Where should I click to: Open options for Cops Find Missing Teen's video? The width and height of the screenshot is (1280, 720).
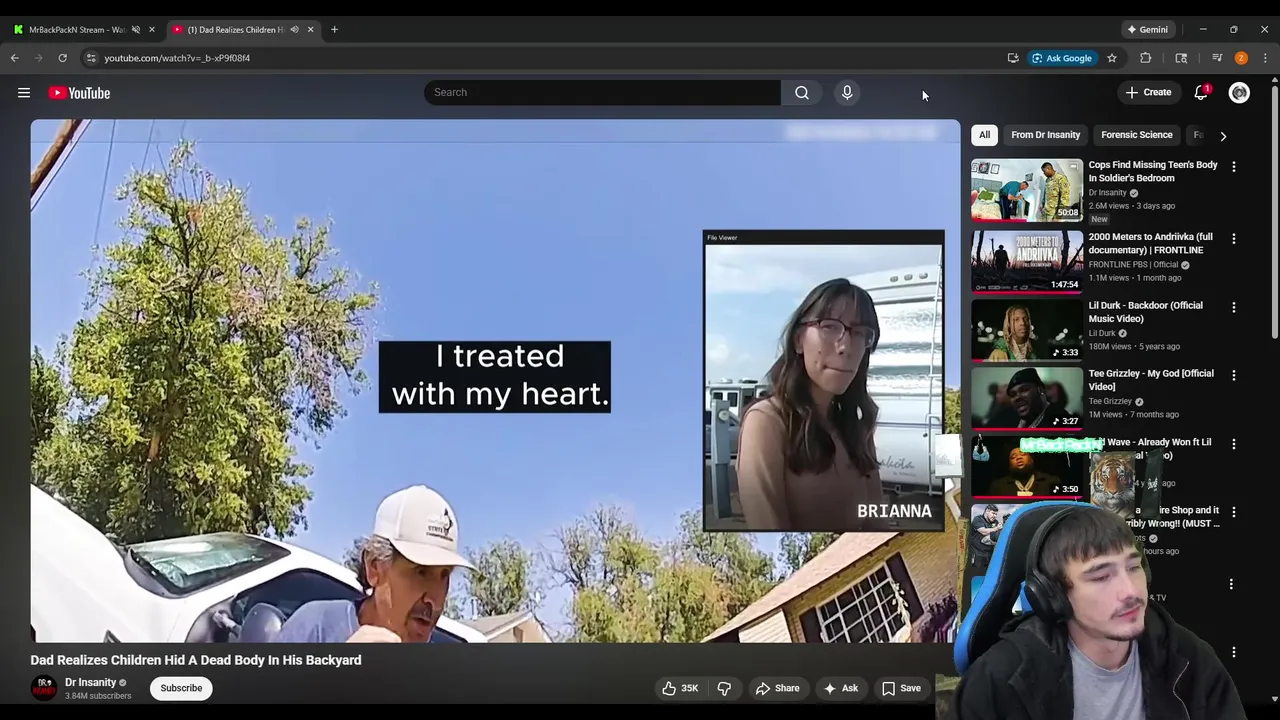click(x=1233, y=167)
